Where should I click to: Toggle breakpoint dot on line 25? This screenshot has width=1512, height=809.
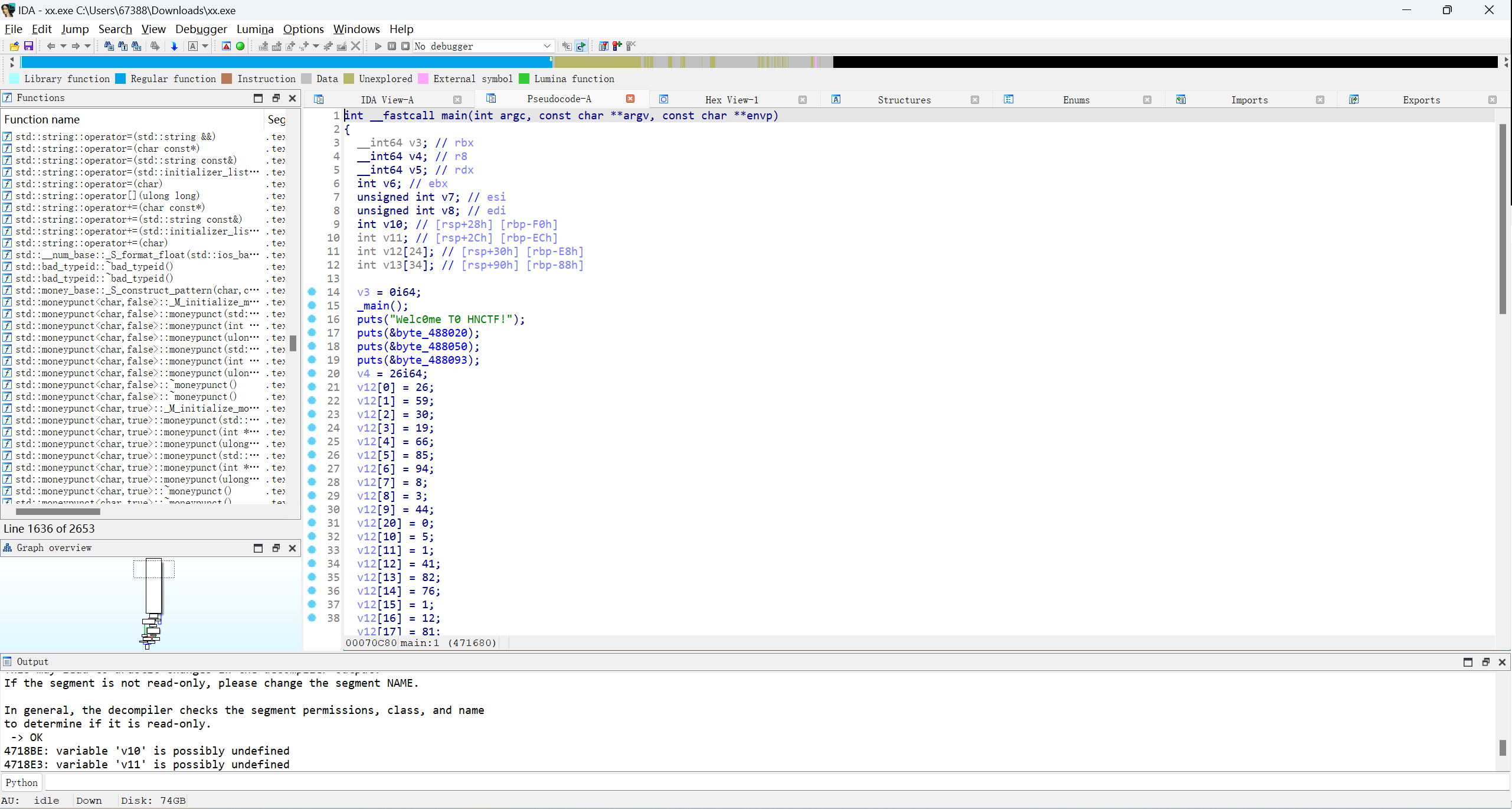point(312,441)
